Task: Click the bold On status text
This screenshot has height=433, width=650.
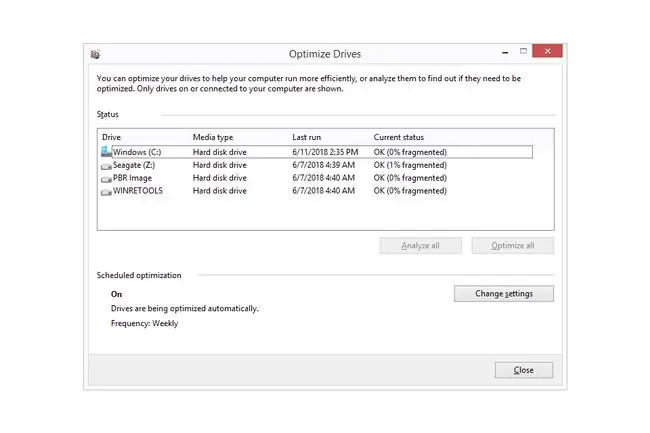Action: point(116,294)
